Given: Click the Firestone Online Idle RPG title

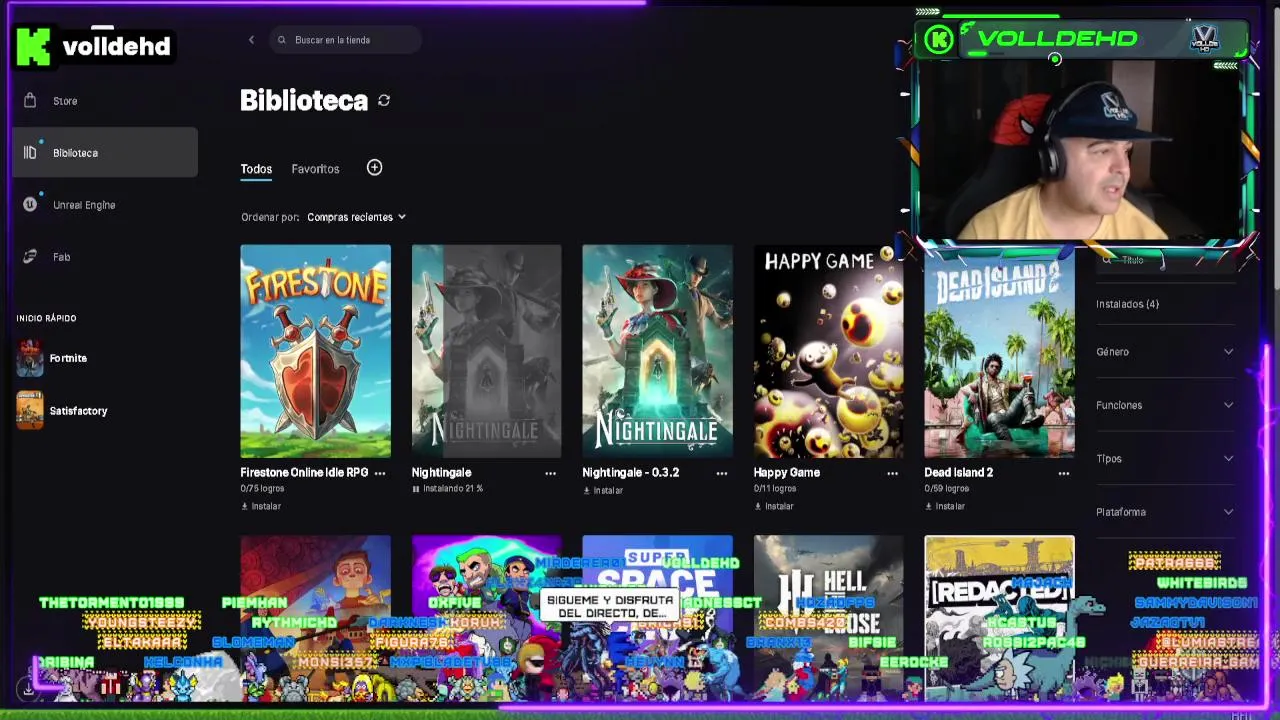Looking at the screenshot, I should click(x=304, y=472).
